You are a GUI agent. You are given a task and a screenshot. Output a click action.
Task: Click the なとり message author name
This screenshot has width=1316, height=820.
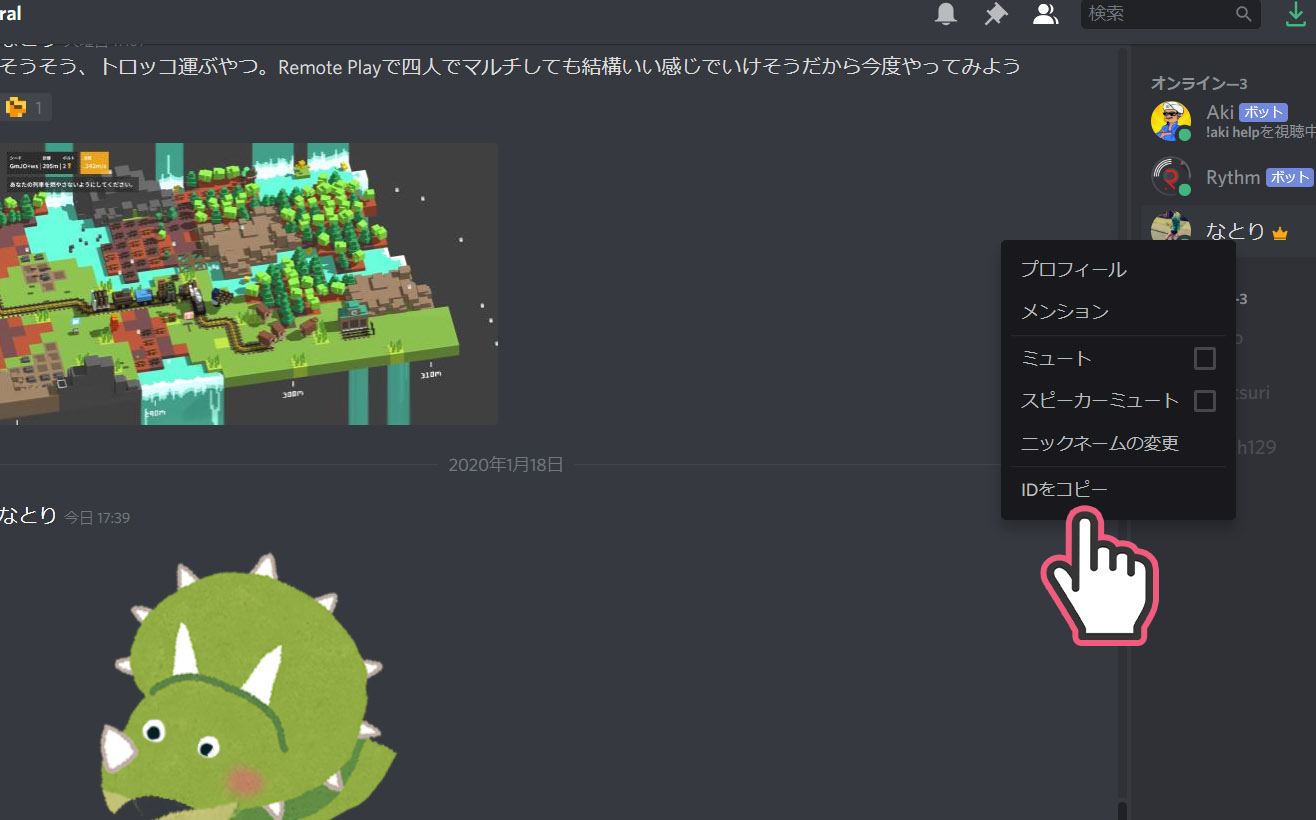[28, 516]
